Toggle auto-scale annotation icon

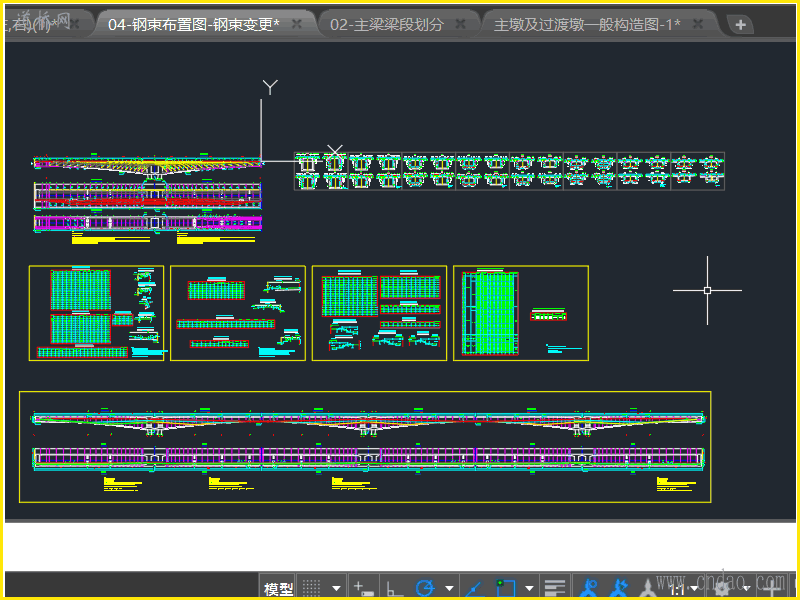pos(618,588)
